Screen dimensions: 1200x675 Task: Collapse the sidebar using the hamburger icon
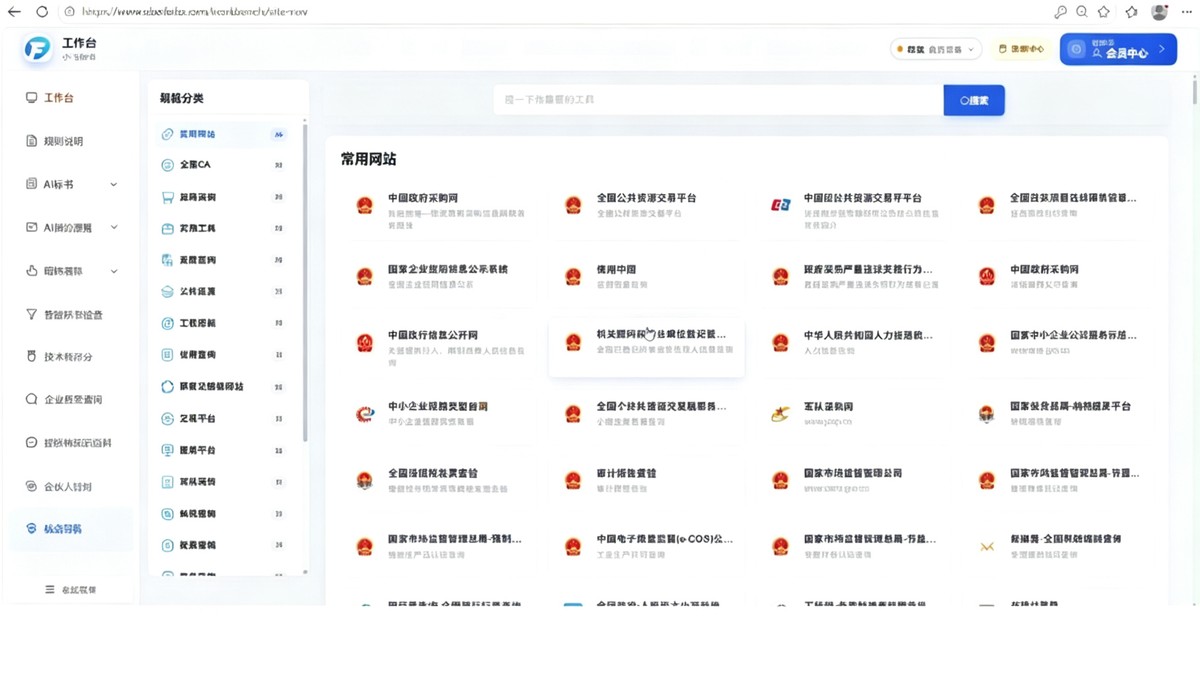click(x=50, y=590)
